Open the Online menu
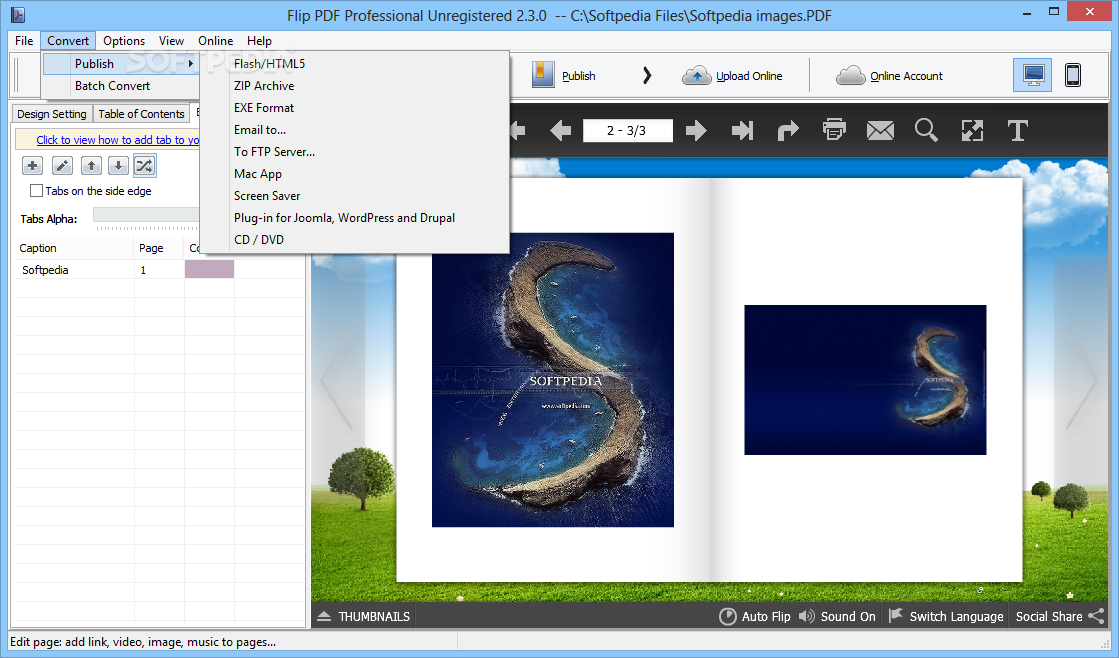 coord(216,41)
